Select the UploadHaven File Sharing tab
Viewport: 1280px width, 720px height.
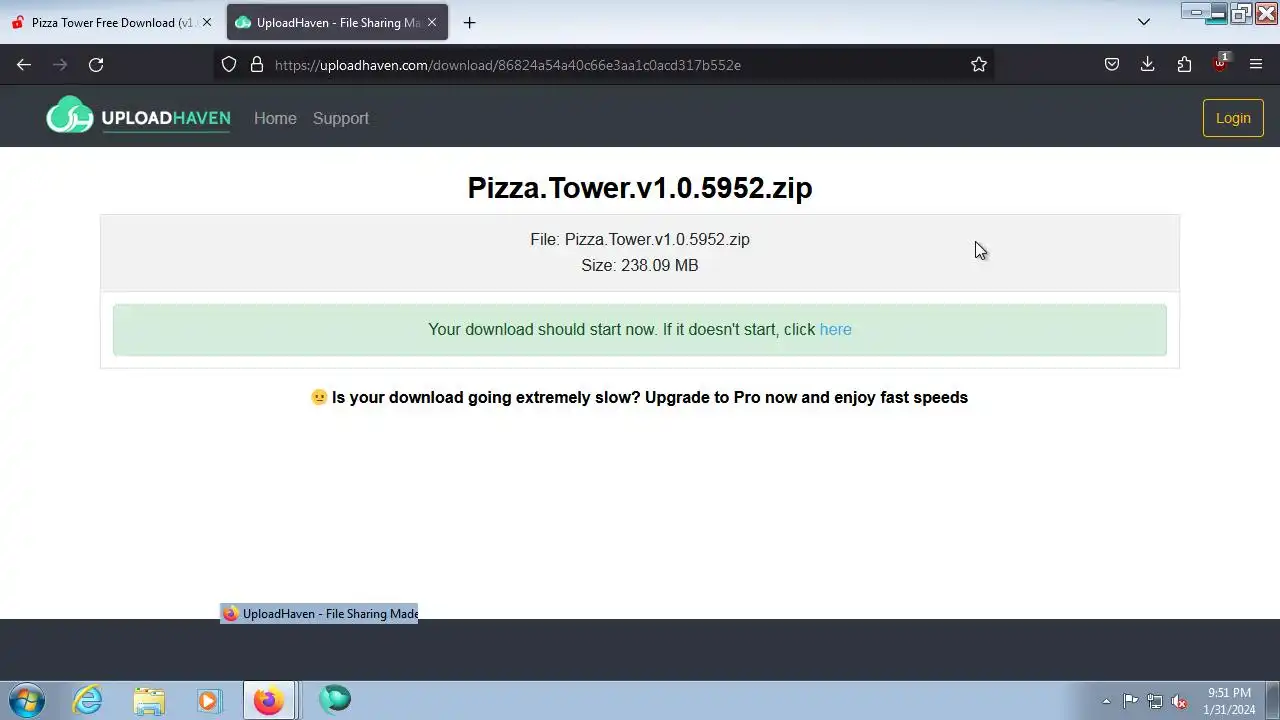click(x=337, y=22)
